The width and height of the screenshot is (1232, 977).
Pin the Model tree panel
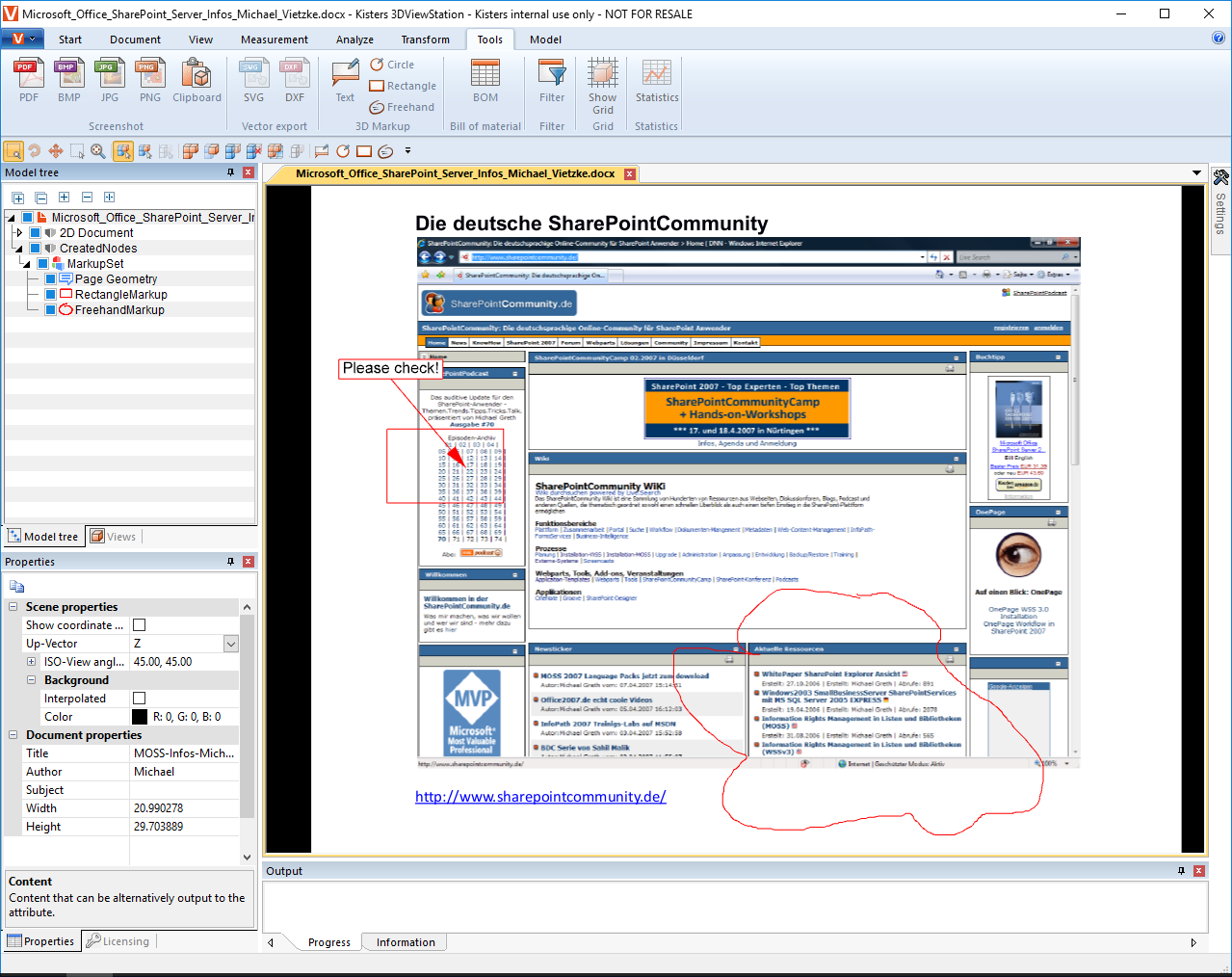click(230, 172)
